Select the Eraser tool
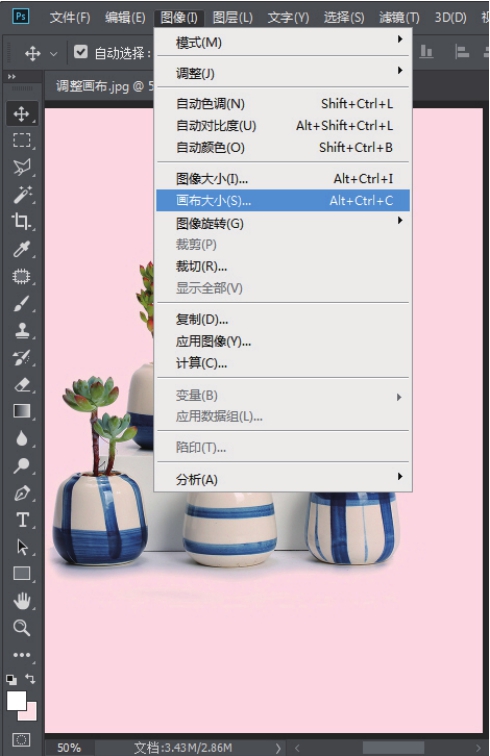The image size is (490, 756). 22,385
